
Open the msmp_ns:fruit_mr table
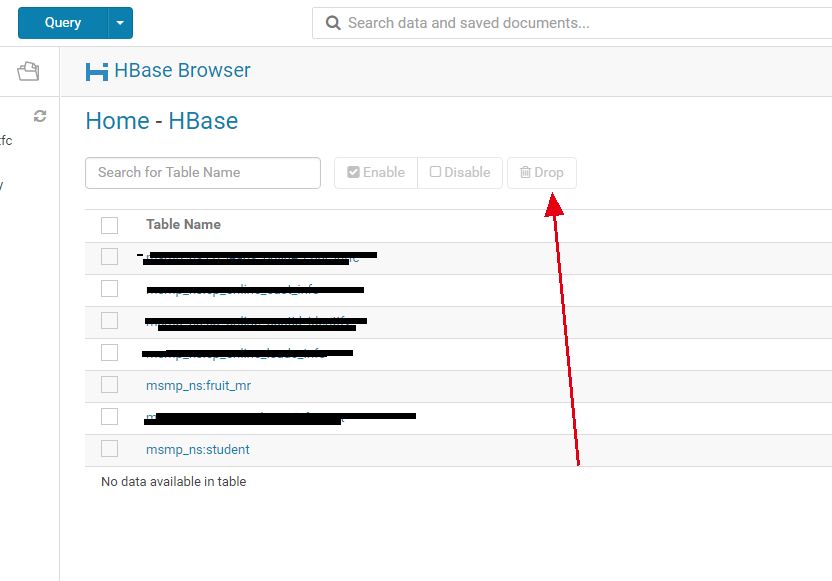(198, 386)
